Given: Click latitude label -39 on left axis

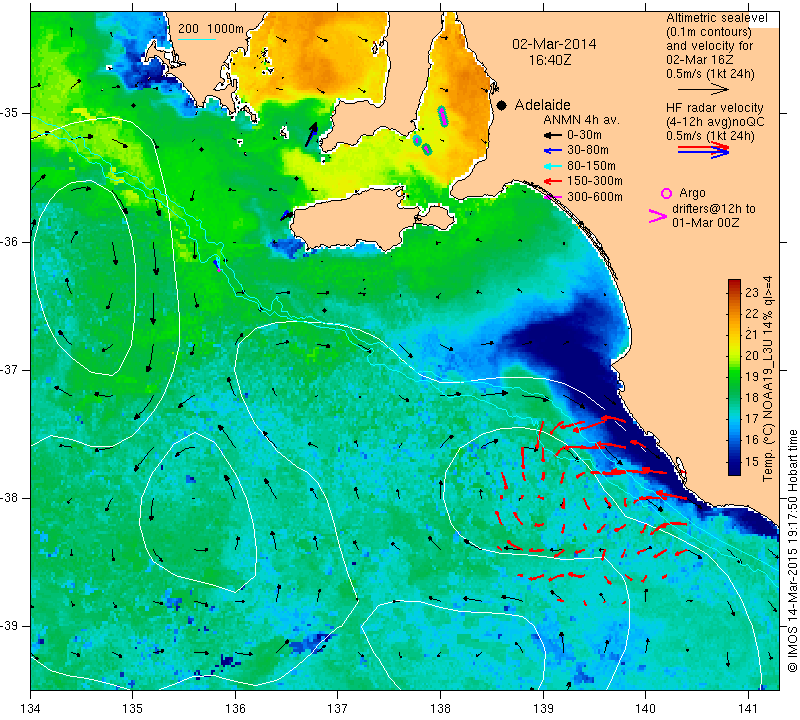Looking at the screenshot, I should coord(11,626).
